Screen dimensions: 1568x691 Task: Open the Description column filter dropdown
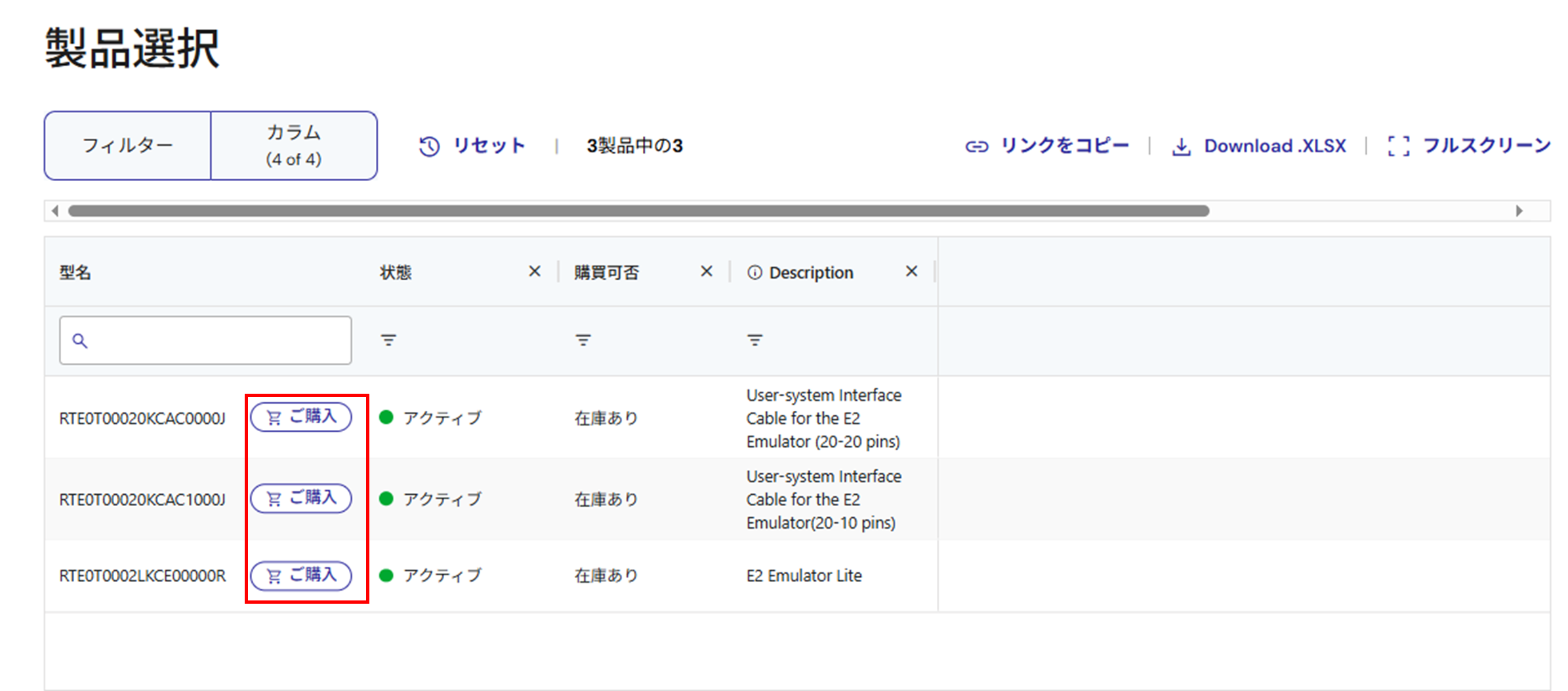754,340
